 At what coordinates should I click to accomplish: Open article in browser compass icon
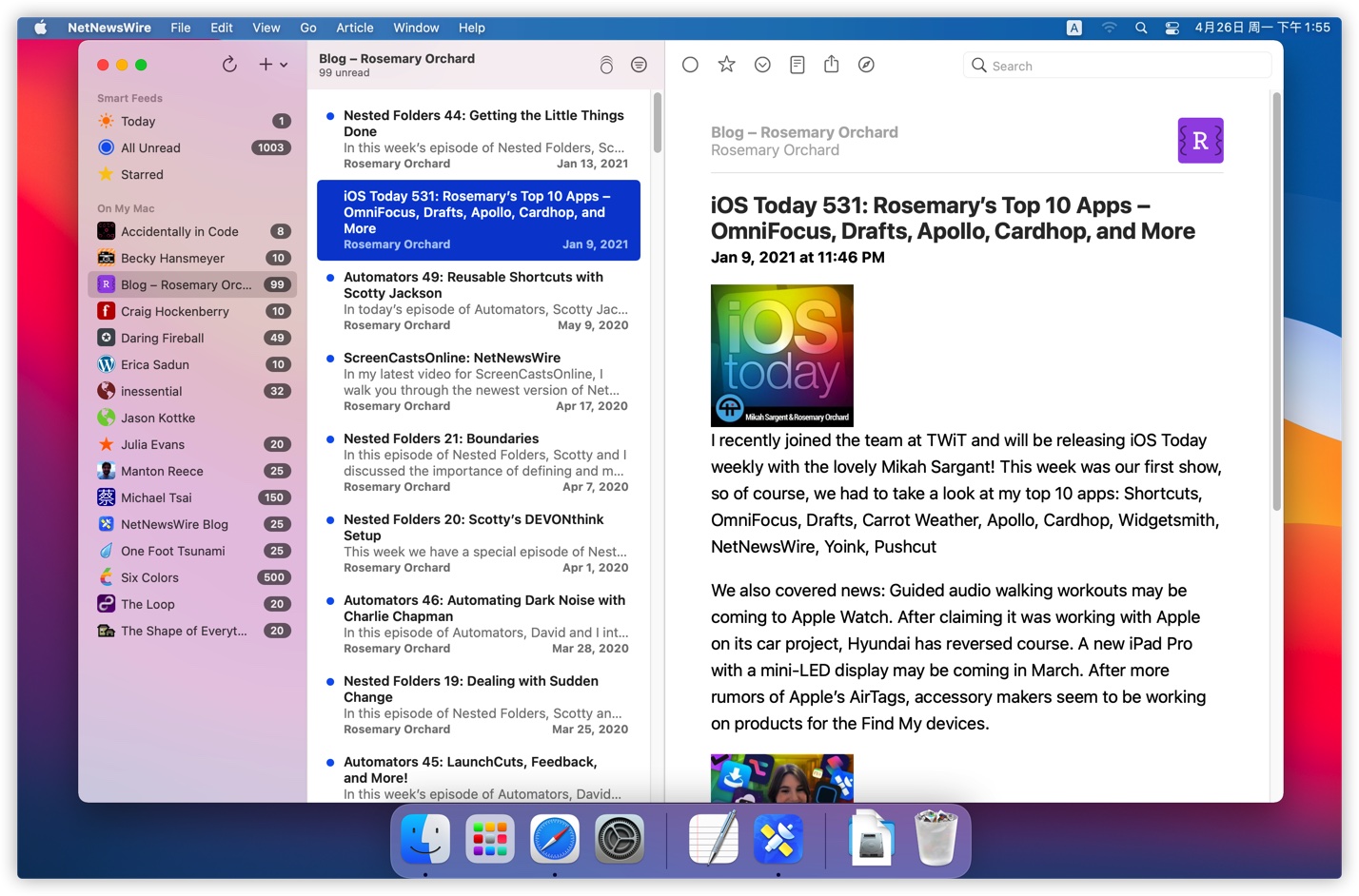click(866, 65)
